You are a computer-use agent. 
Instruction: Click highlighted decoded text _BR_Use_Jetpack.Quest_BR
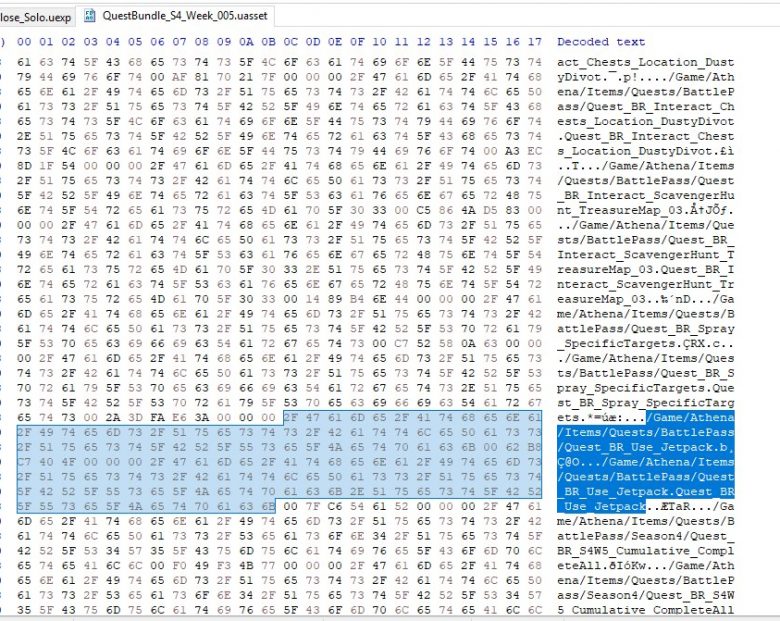(646, 492)
